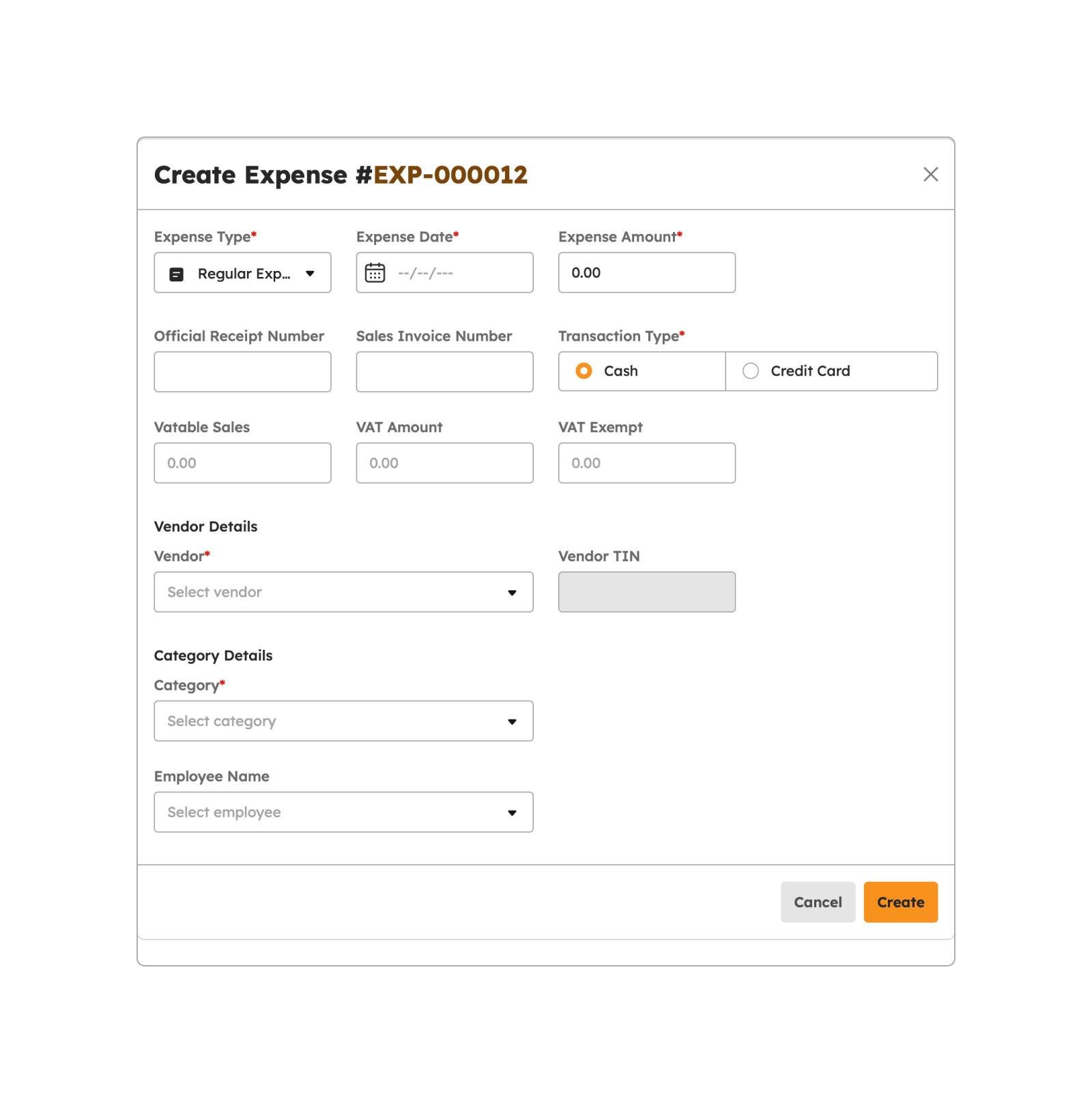The image size is (1092, 1103).
Task: Click the Transaction Type label
Action: (x=621, y=336)
